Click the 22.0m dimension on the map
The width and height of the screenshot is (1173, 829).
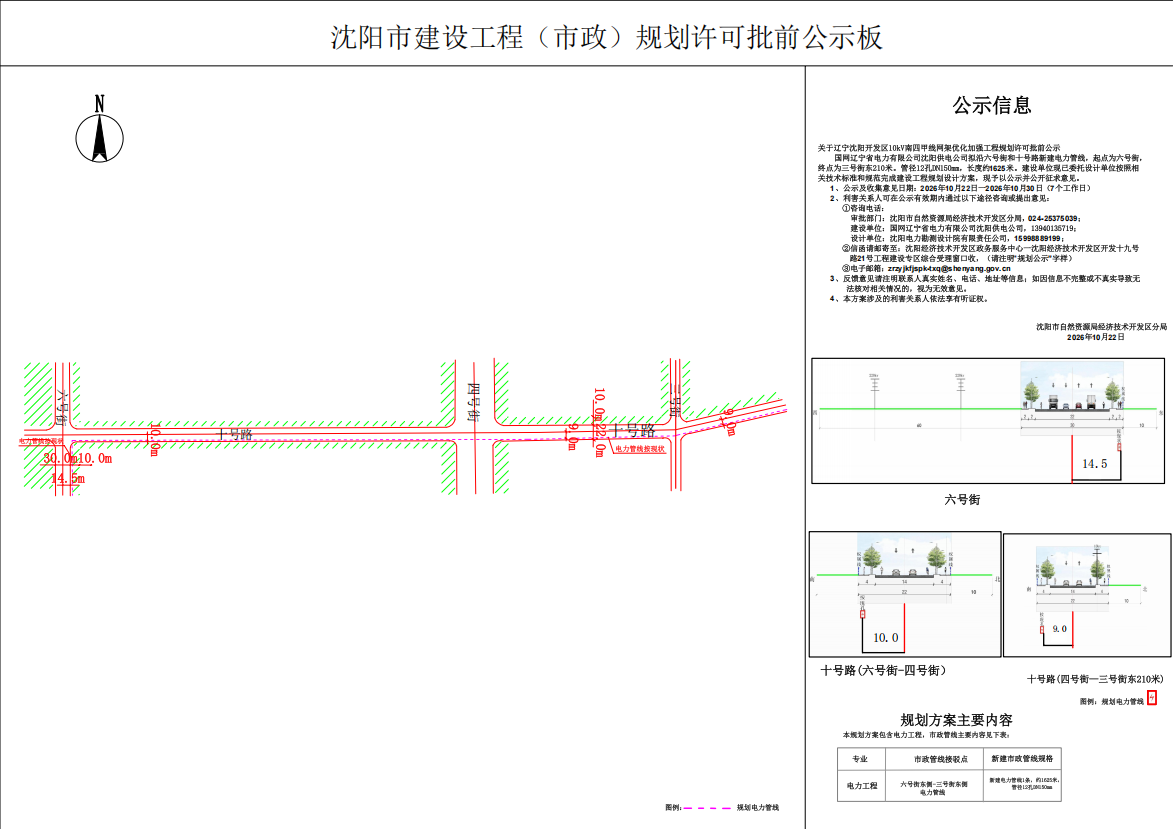599,441
